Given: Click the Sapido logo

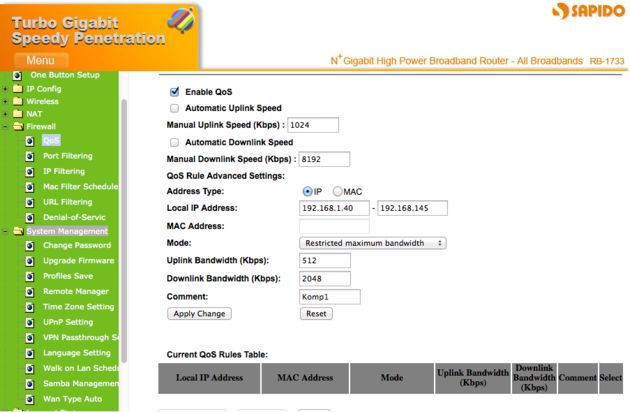Looking at the screenshot, I should point(589,10).
